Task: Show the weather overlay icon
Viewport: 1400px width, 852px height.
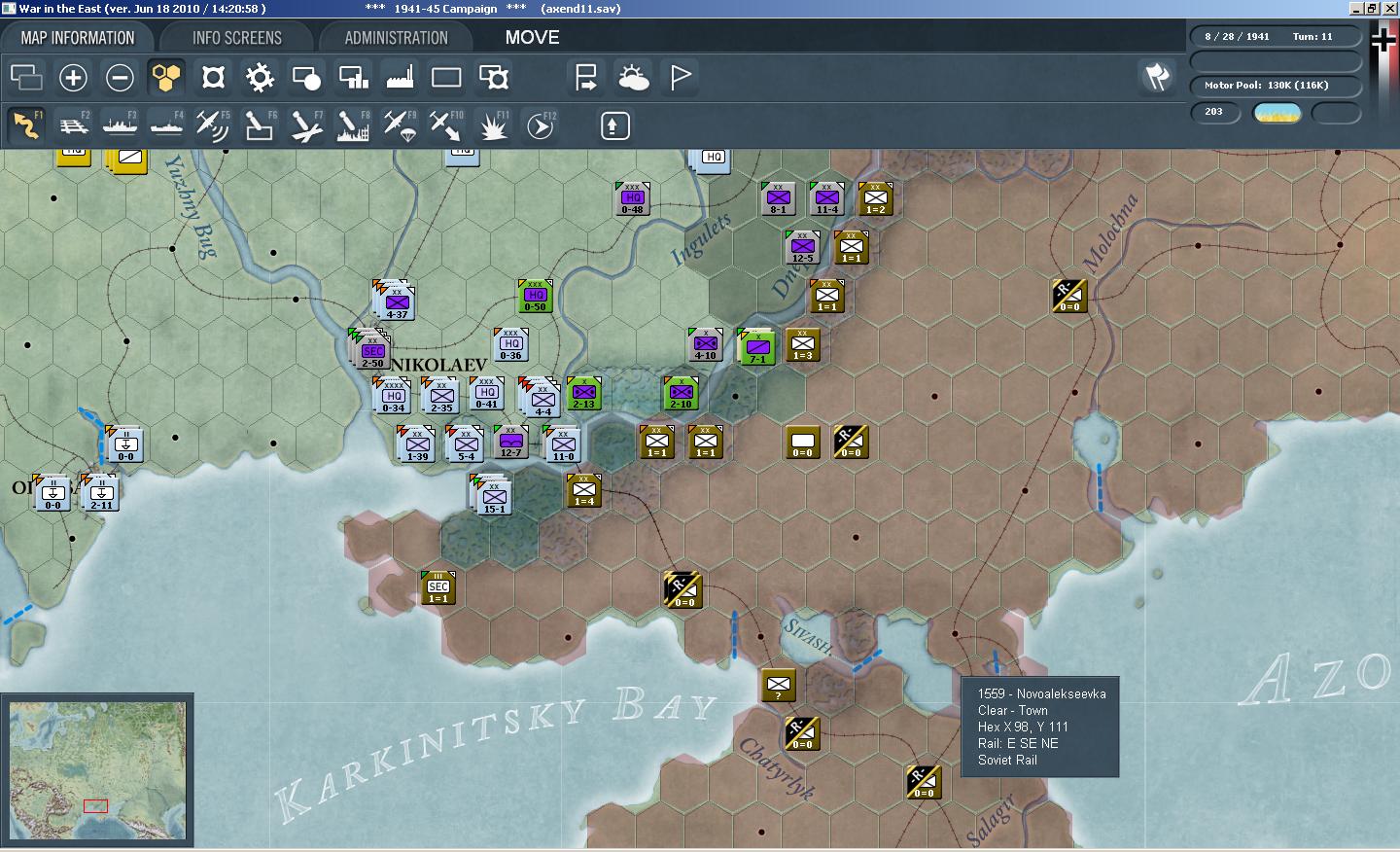Action: point(633,77)
